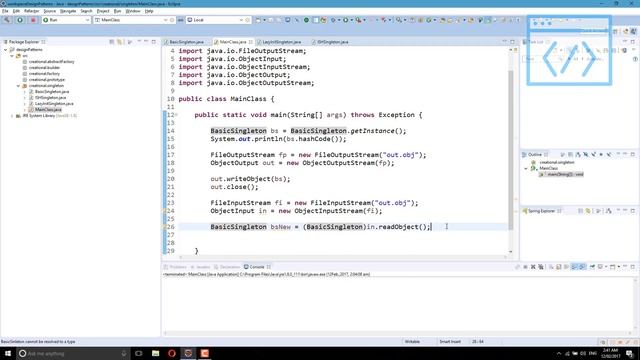Select MainClass.java in Package Explorer

click(x=48, y=110)
